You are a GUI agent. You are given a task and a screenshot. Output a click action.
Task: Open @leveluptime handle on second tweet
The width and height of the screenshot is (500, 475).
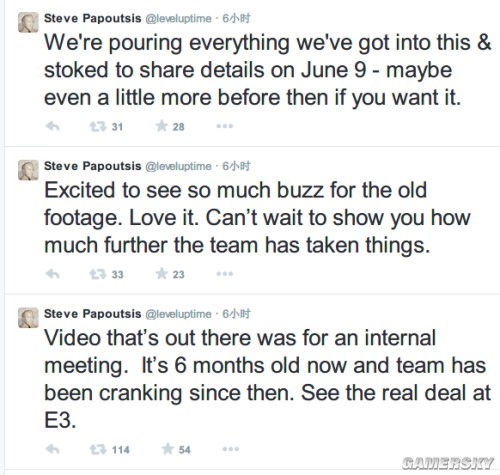pos(178,166)
